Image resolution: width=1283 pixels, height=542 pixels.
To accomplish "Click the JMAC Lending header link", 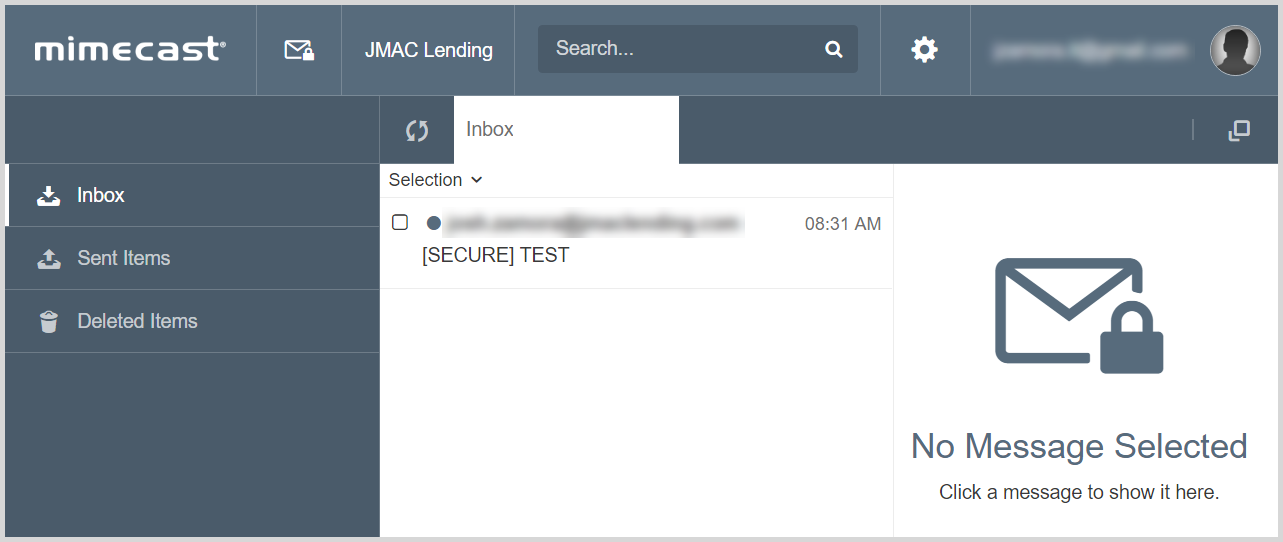I will 429,50.
